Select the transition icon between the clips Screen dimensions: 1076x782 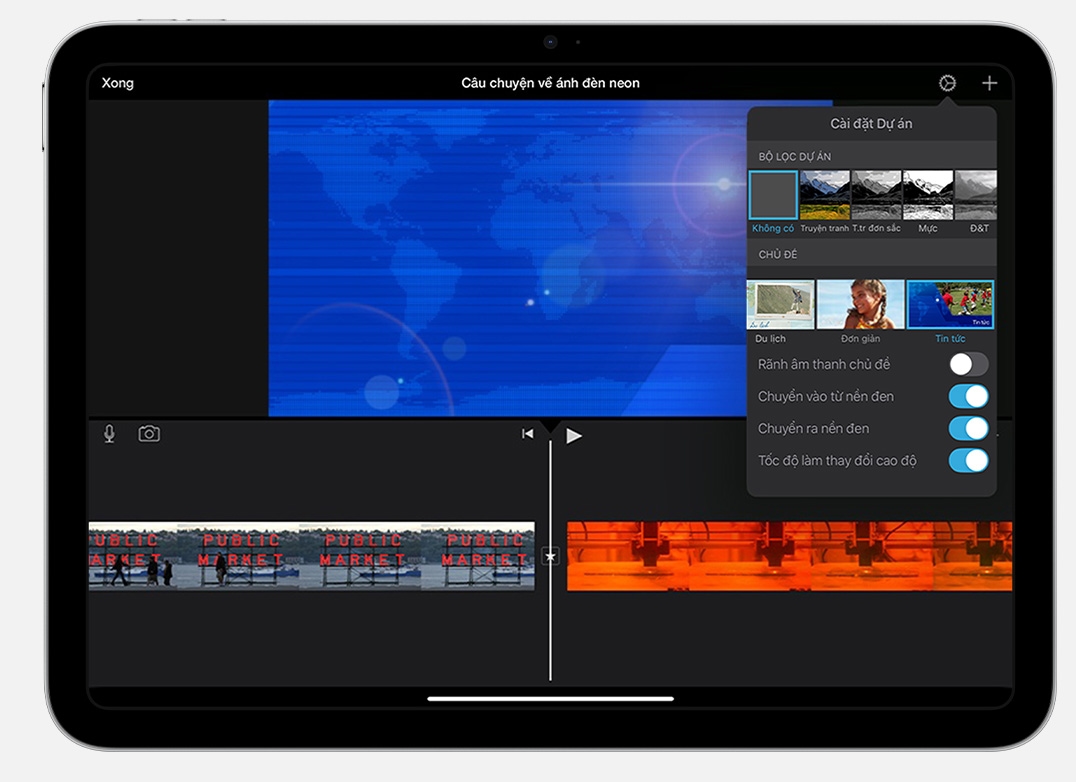550,556
